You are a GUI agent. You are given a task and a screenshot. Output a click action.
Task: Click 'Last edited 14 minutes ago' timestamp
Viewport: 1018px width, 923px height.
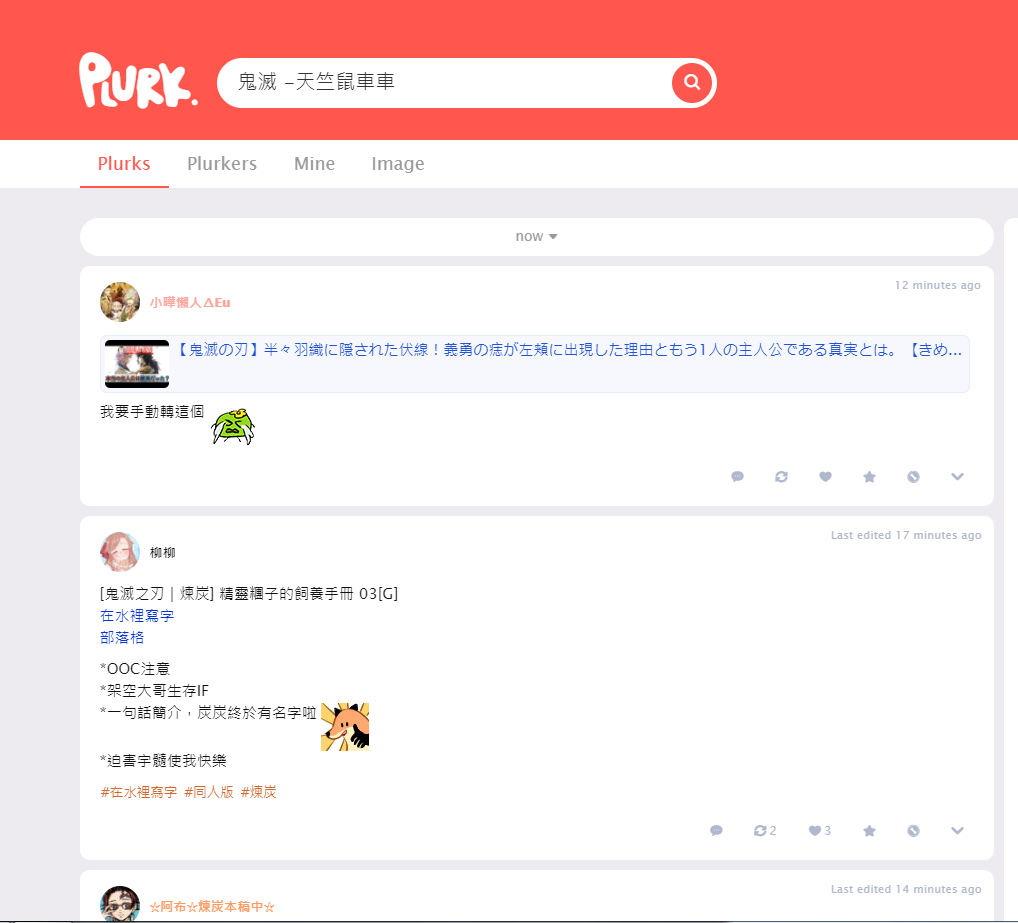pyautogui.click(x=906, y=889)
